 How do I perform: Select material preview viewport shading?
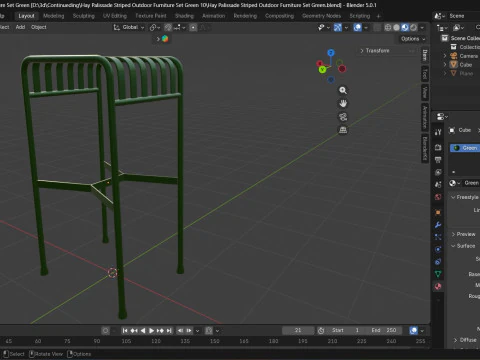coord(405,27)
